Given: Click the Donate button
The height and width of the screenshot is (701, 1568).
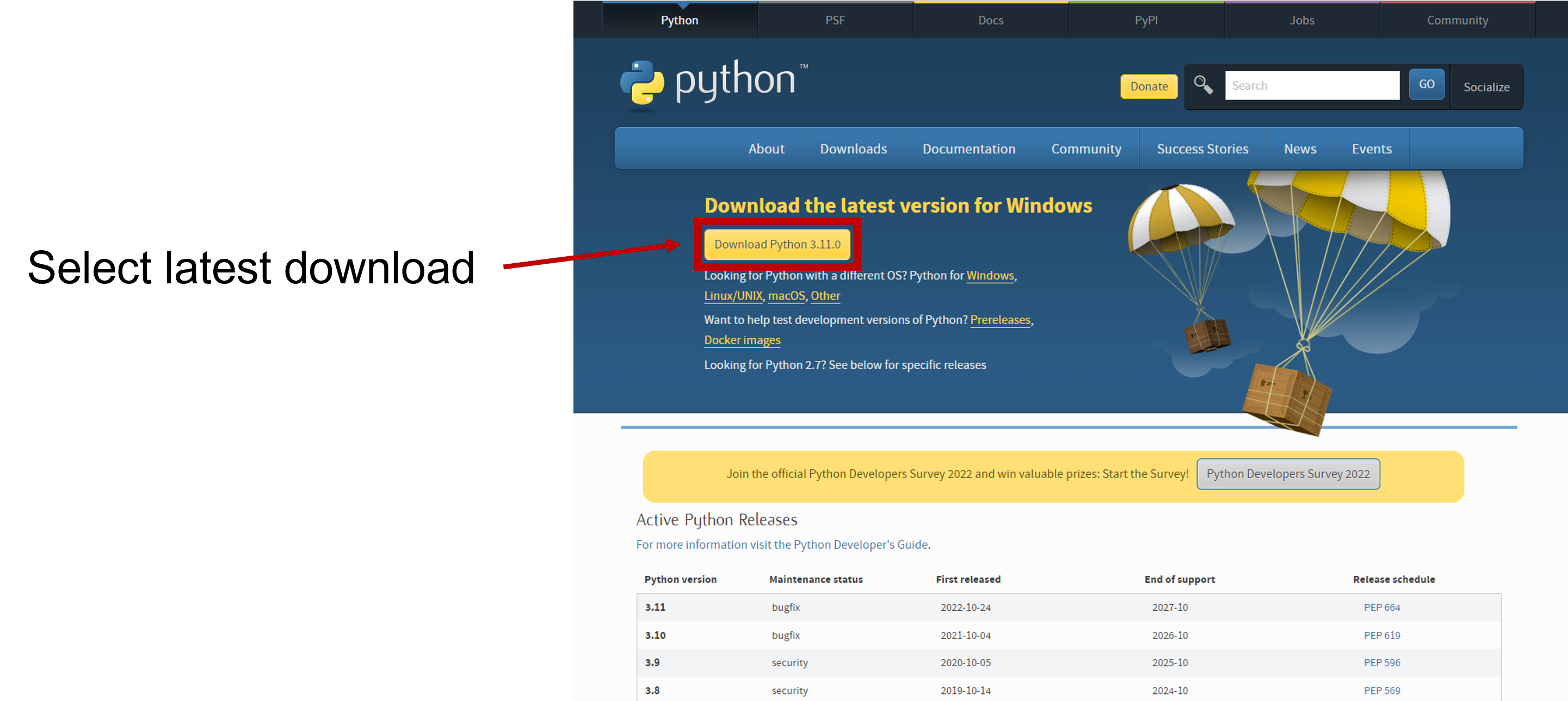Looking at the screenshot, I should coord(1149,86).
